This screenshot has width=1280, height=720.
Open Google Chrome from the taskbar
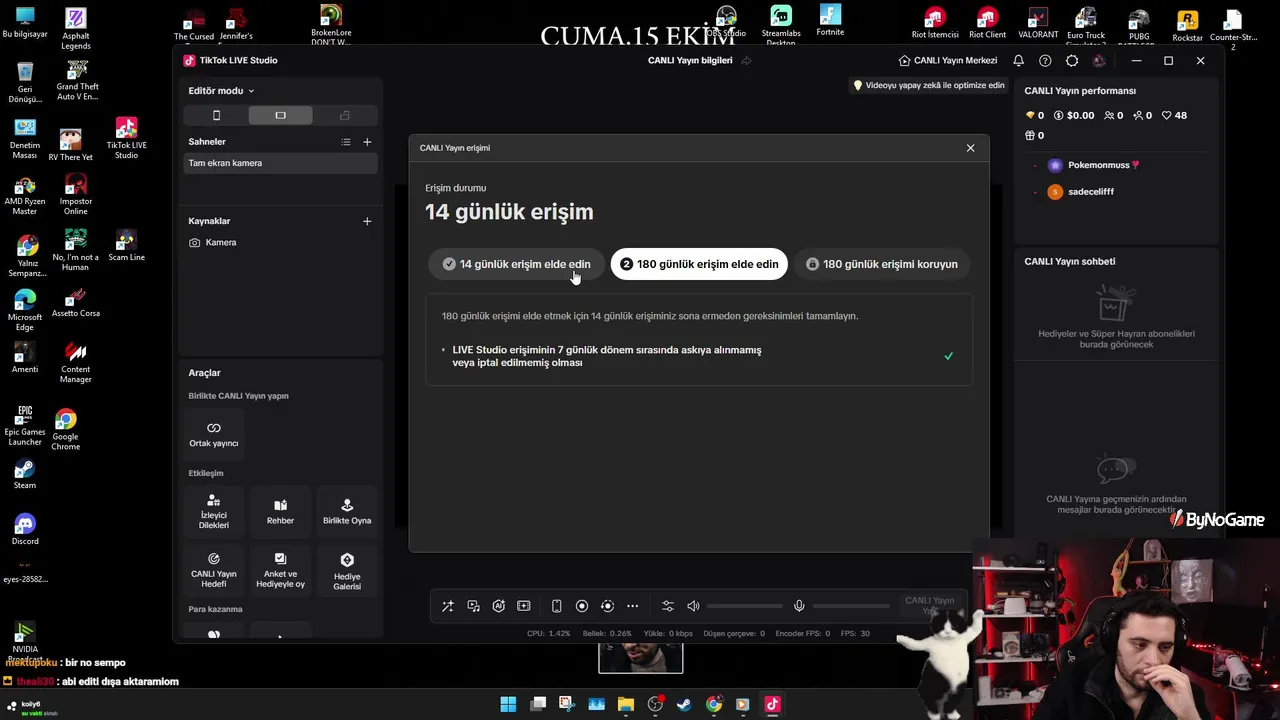pyautogui.click(x=713, y=704)
